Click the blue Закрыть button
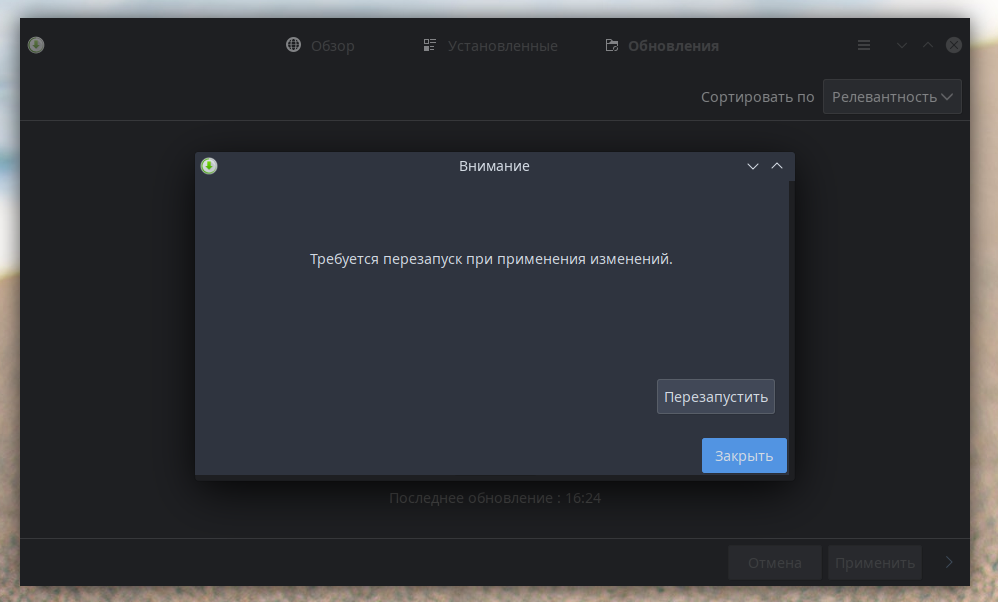The width and height of the screenshot is (998, 602). (x=744, y=456)
